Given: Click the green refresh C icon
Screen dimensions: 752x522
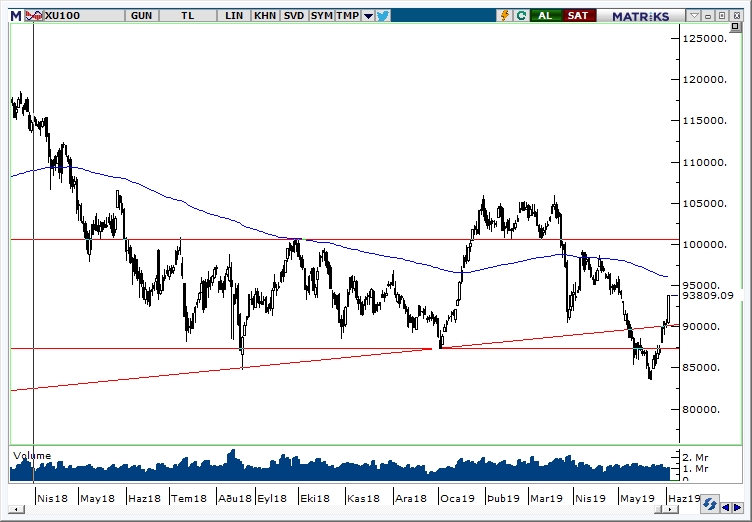Looking at the screenshot, I should click(x=521, y=16).
